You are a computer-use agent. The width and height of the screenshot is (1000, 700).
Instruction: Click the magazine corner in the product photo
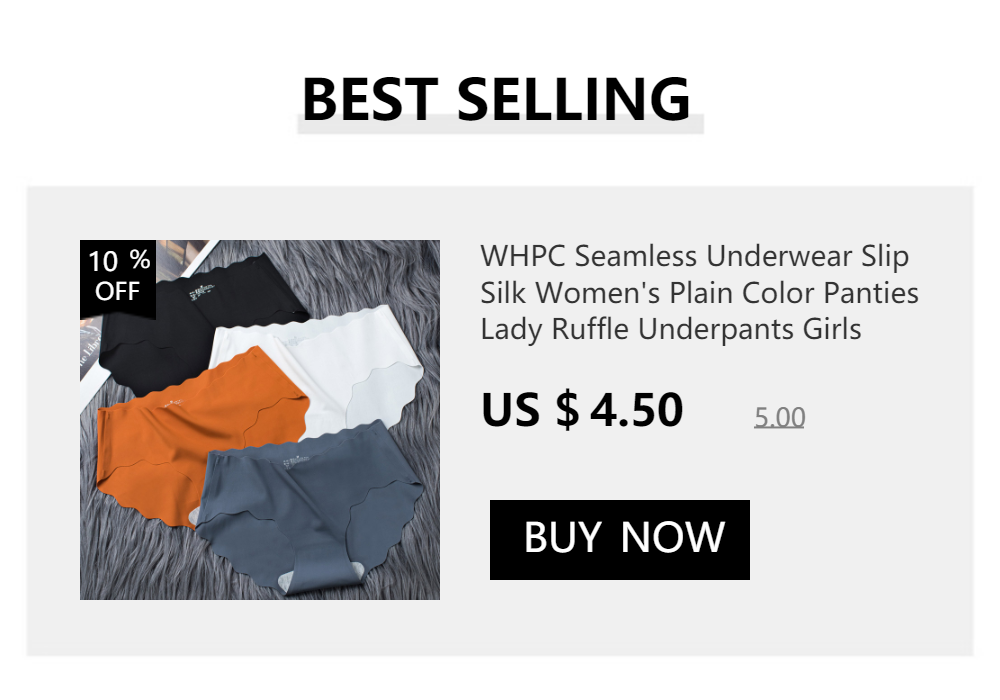click(x=89, y=351)
